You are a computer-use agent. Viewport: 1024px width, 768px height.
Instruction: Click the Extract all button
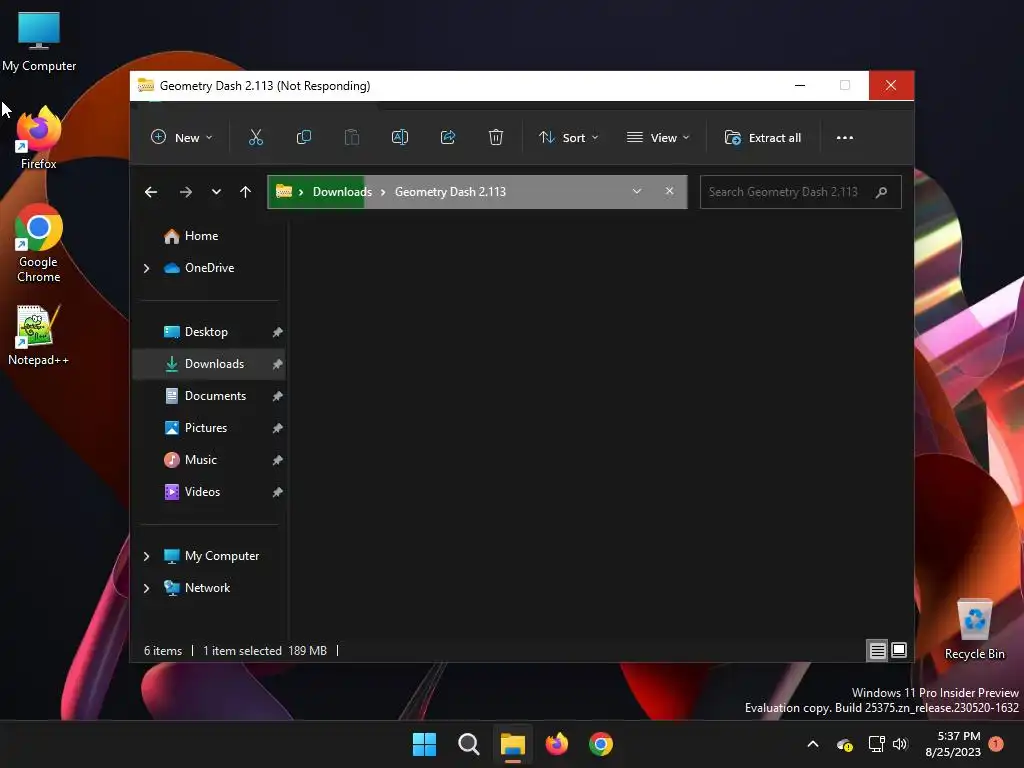[763, 138]
